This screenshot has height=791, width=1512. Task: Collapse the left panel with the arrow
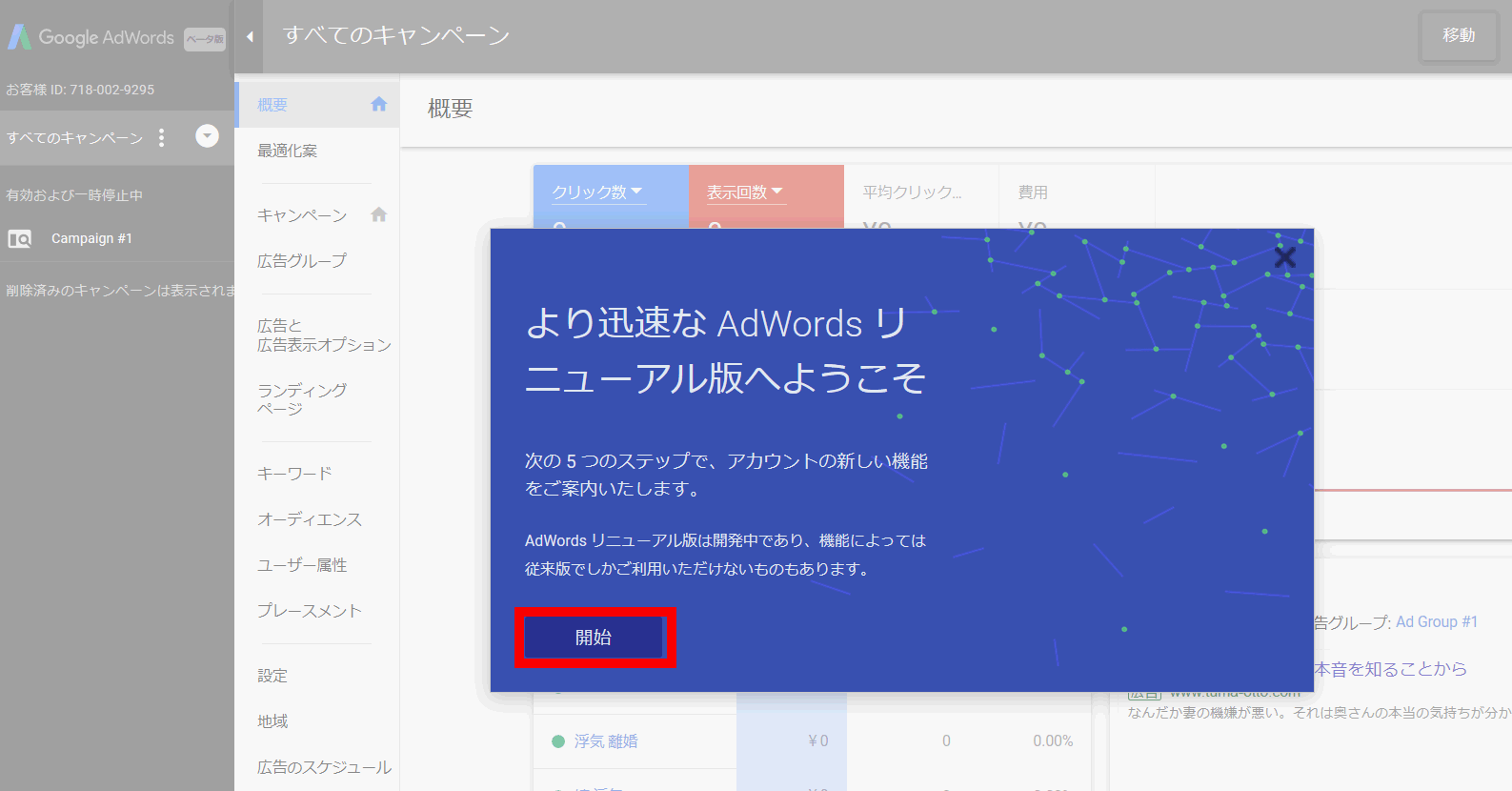(x=250, y=36)
